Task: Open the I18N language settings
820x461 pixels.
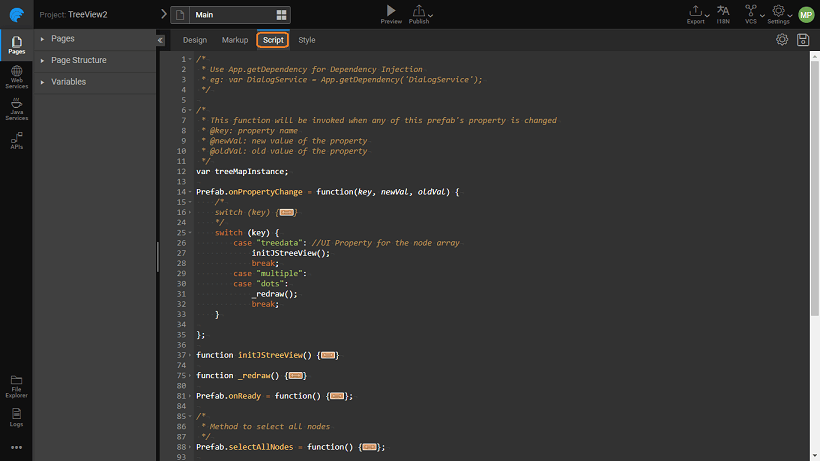Action: [723, 13]
